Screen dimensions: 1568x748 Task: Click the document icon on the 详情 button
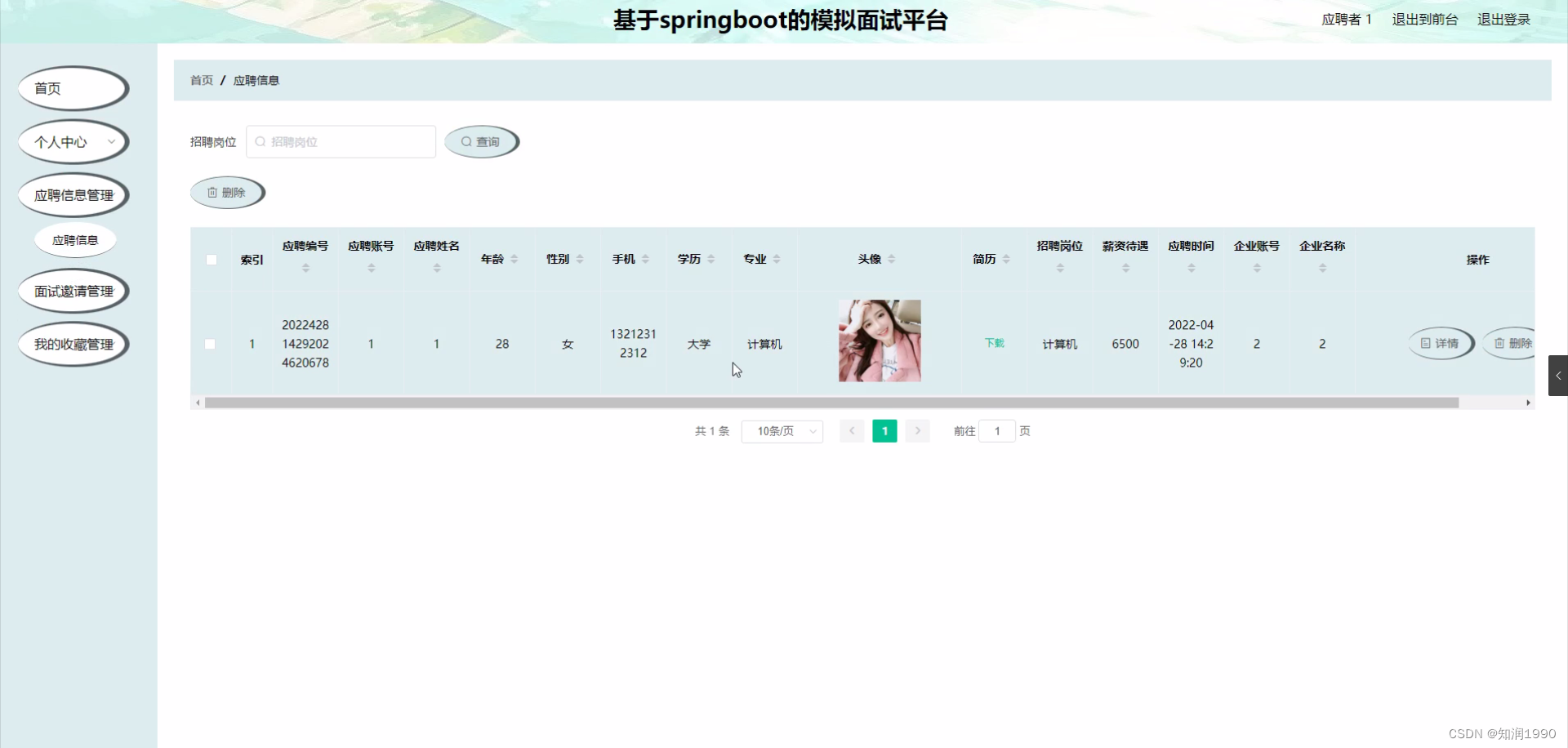[1425, 343]
